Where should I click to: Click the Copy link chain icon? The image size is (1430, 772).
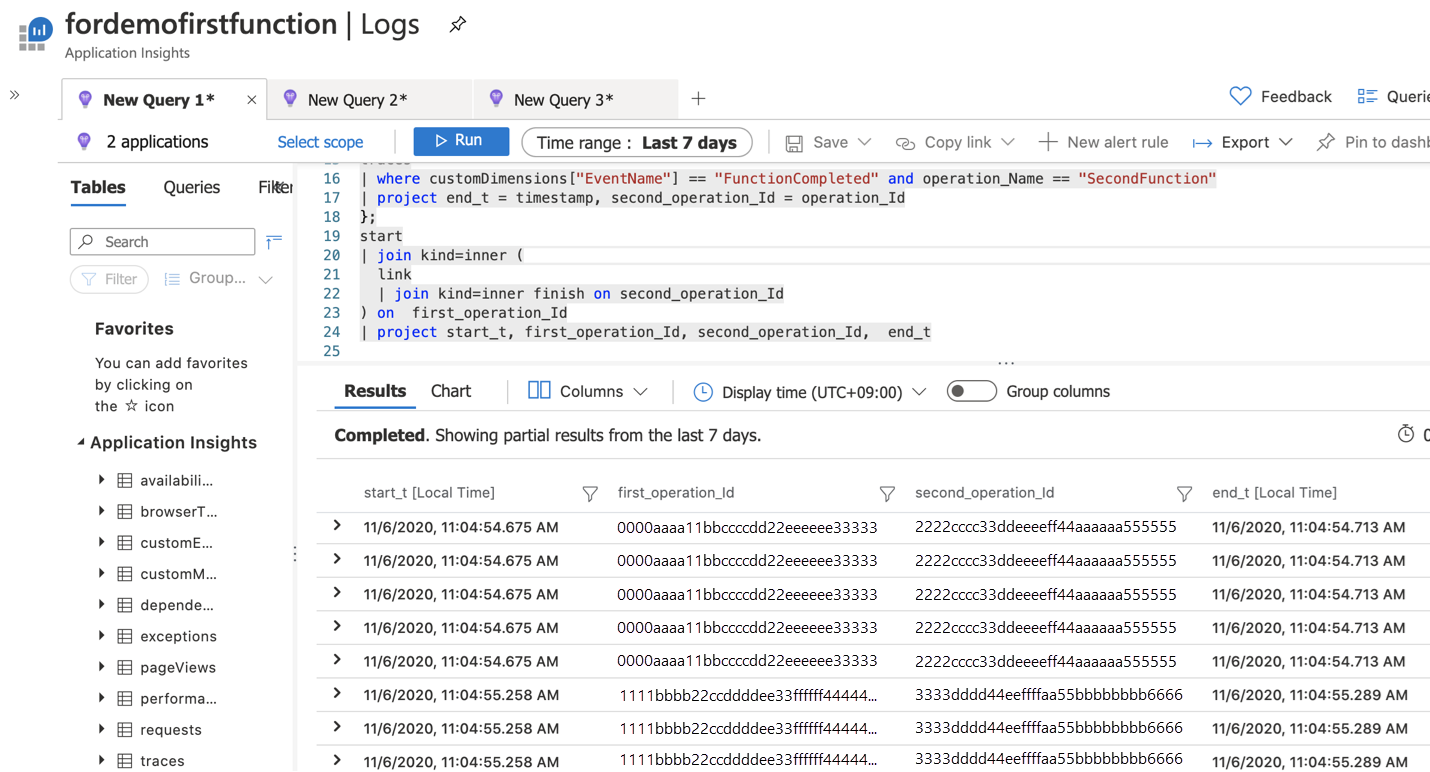(x=905, y=143)
